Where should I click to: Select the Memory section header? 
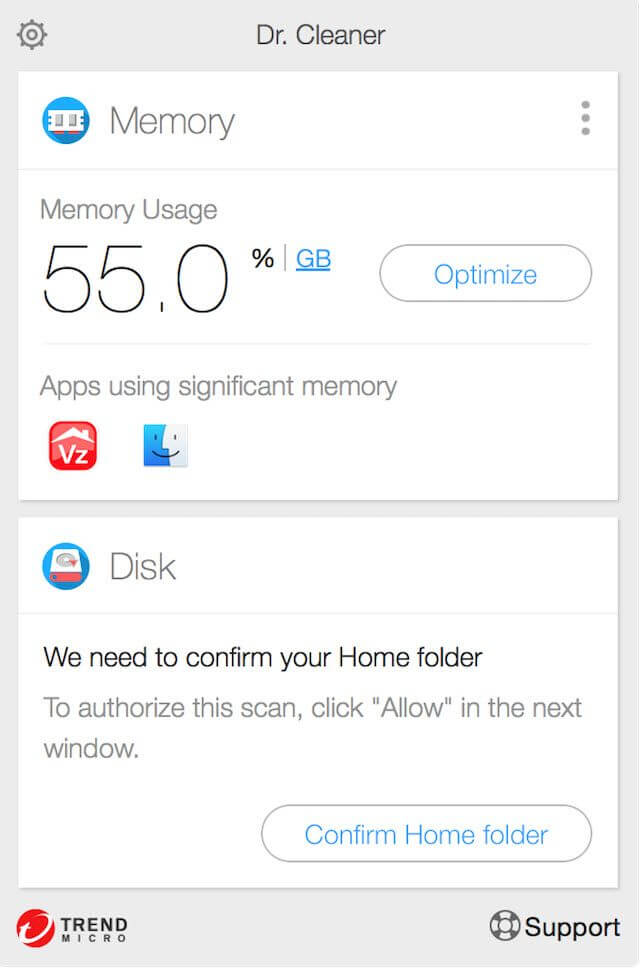(x=172, y=121)
